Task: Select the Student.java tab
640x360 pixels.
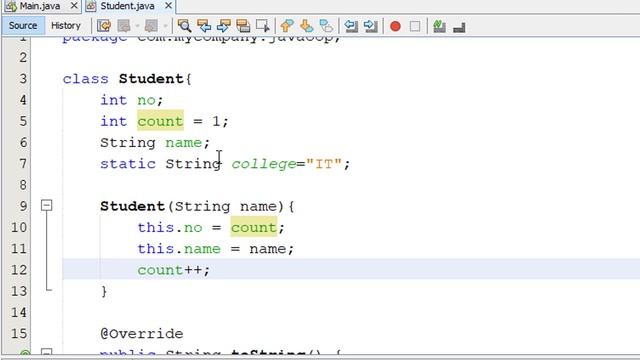Action: coord(127,6)
